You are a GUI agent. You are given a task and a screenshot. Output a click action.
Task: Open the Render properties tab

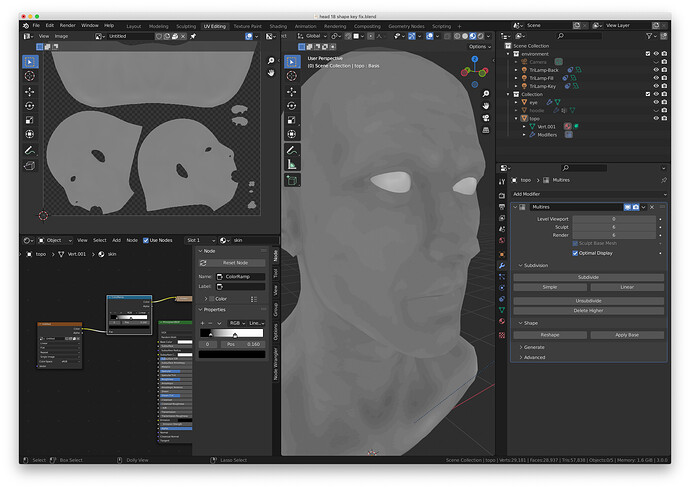pyautogui.click(x=502, y=195)
